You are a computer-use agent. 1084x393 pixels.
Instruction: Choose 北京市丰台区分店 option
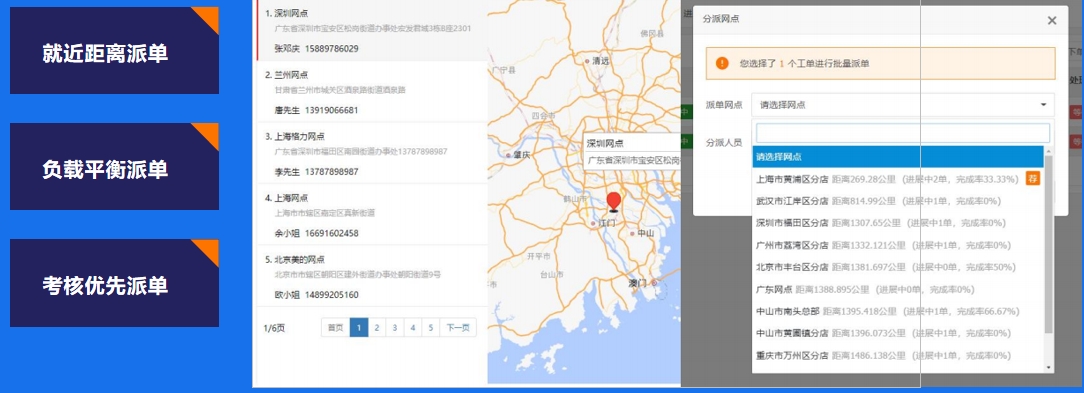pyautogui.click(x=898, y=267)
